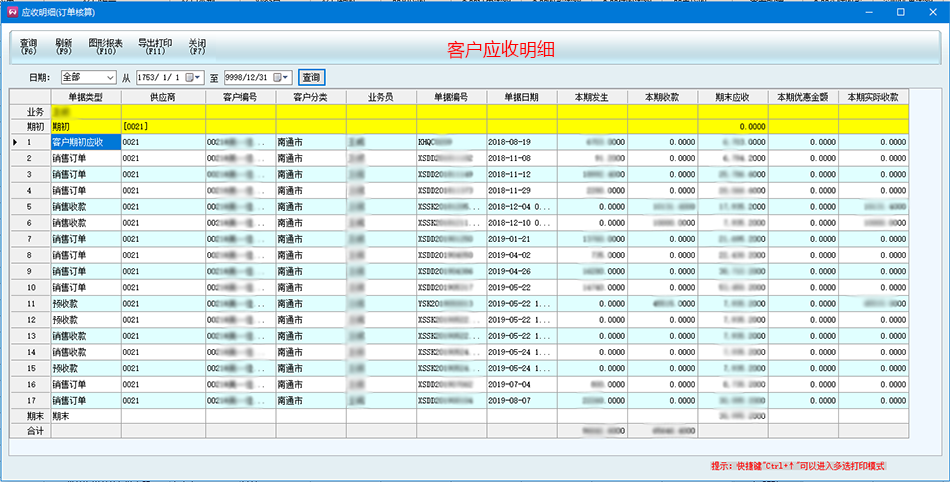Open 图形报表 (F10) chart report
The image size is (950, 482).
coord(106,47)
